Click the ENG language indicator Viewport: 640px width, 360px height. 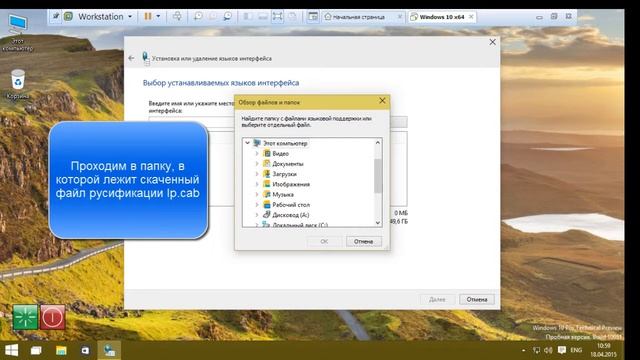click(576, 350)
